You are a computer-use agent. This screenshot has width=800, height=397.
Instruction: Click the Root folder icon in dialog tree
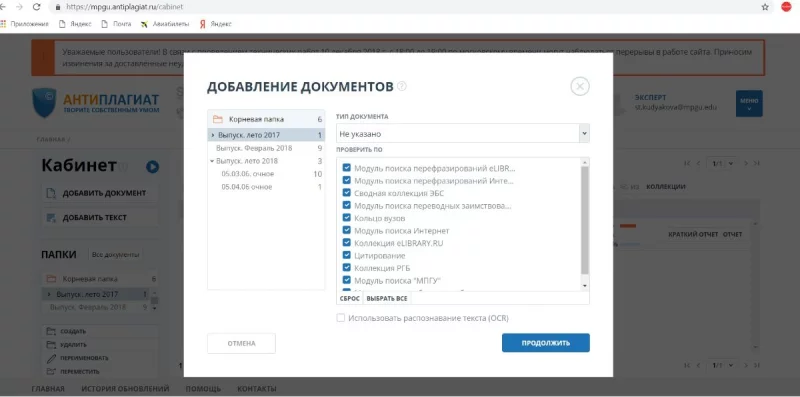click(218, 119)
